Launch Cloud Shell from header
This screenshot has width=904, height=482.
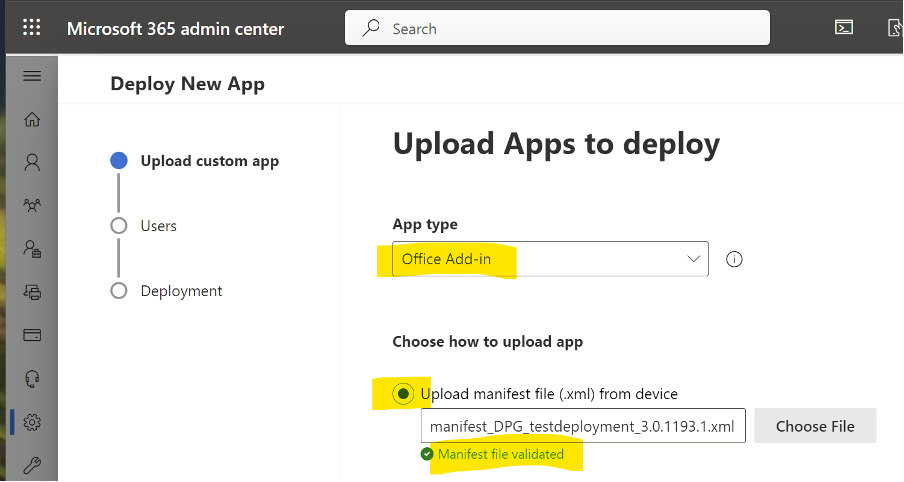(844, 28)
